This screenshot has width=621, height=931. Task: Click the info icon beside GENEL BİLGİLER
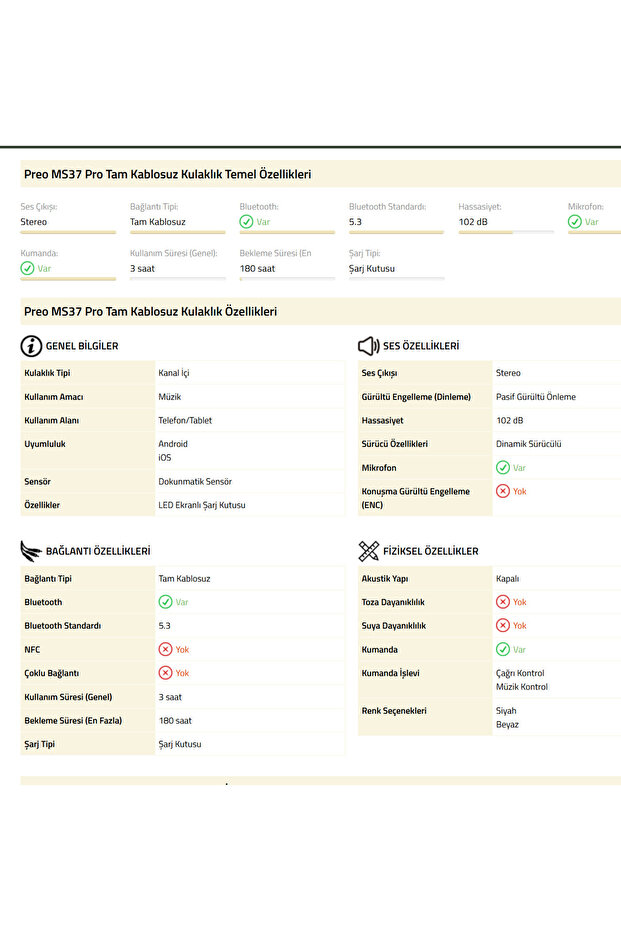coord(31,346)
